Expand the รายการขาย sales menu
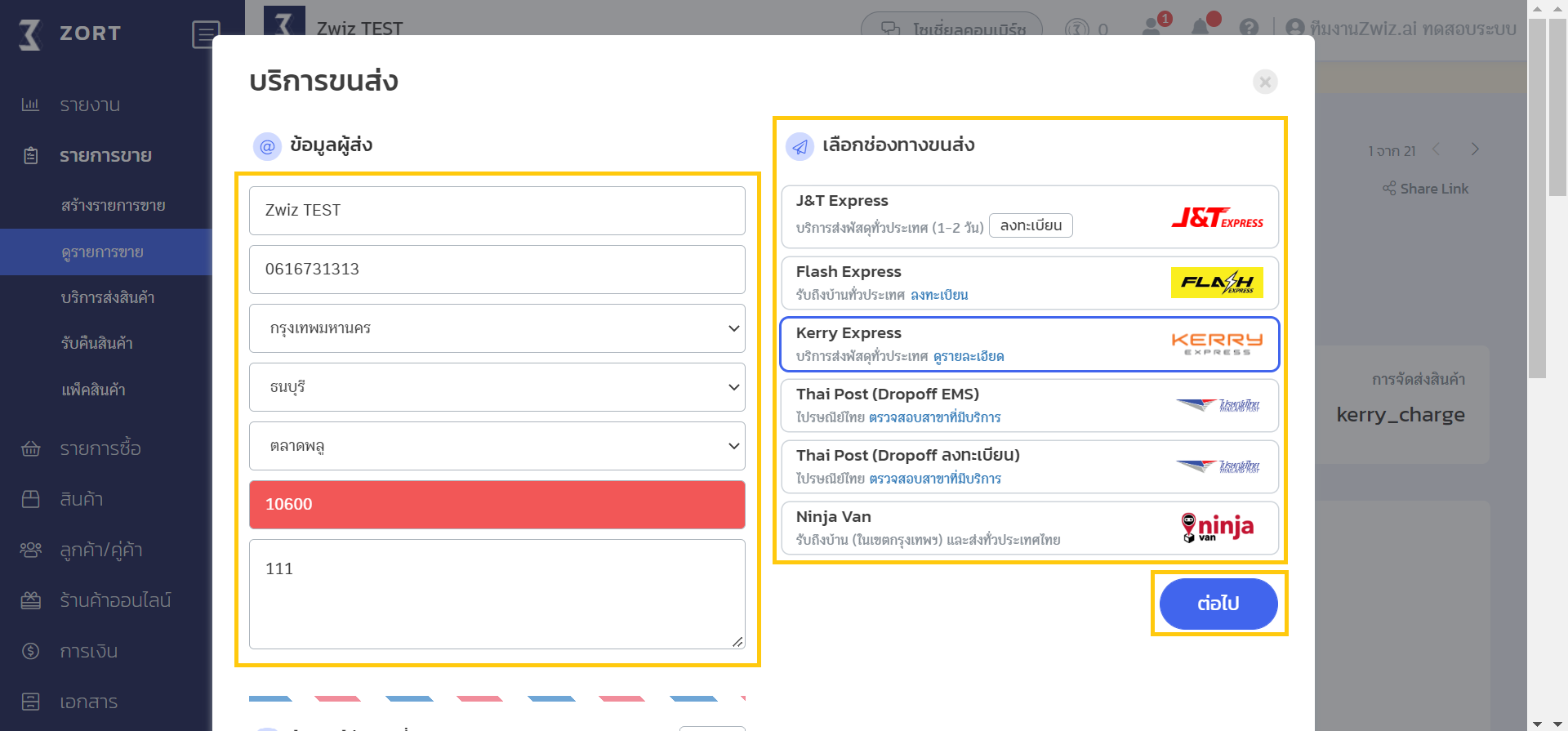This screenshot has height=731, width=1568. pyautogui.click(x=106, y=156)
